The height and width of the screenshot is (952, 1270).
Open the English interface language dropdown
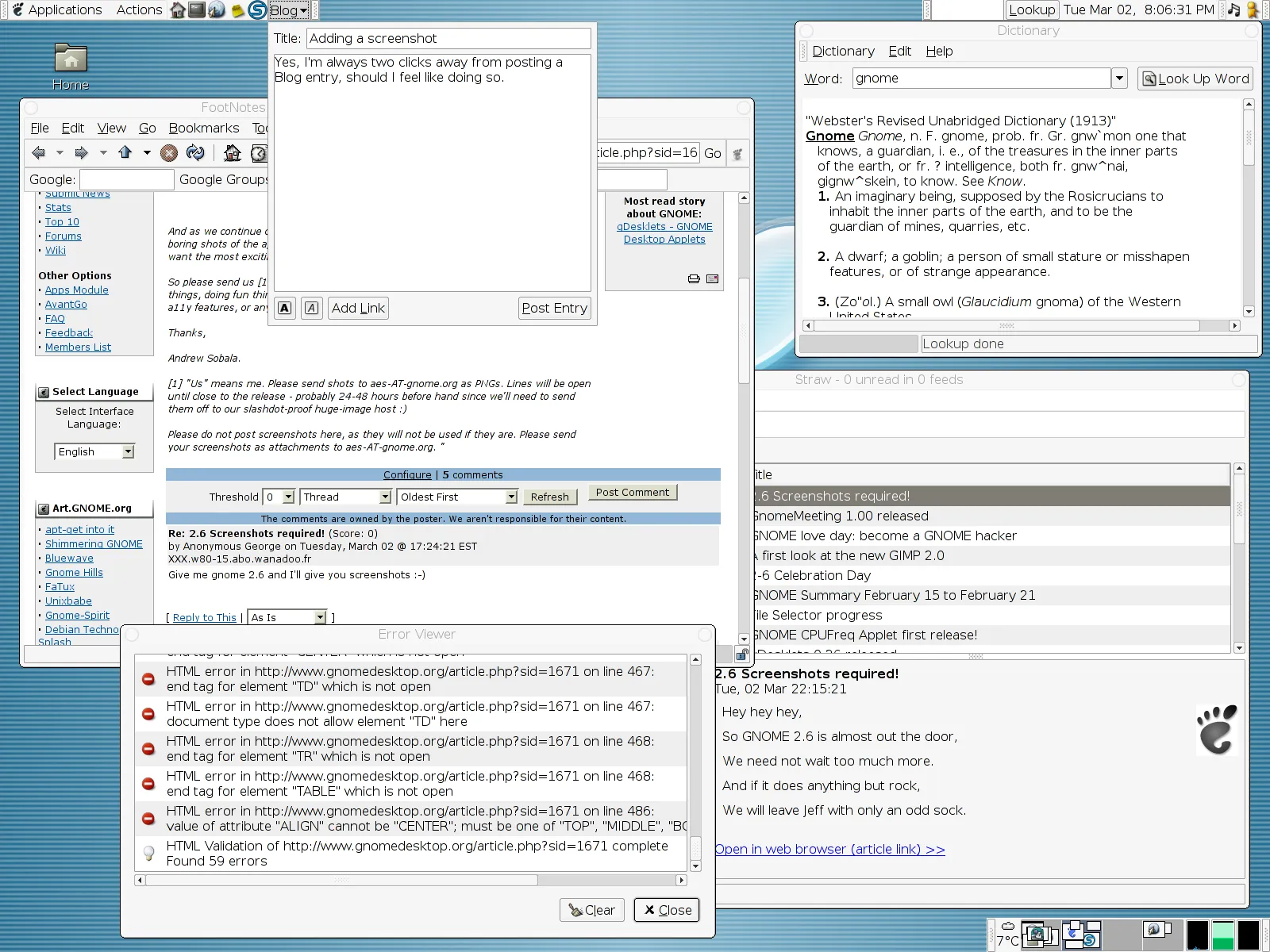click(94, 451)
